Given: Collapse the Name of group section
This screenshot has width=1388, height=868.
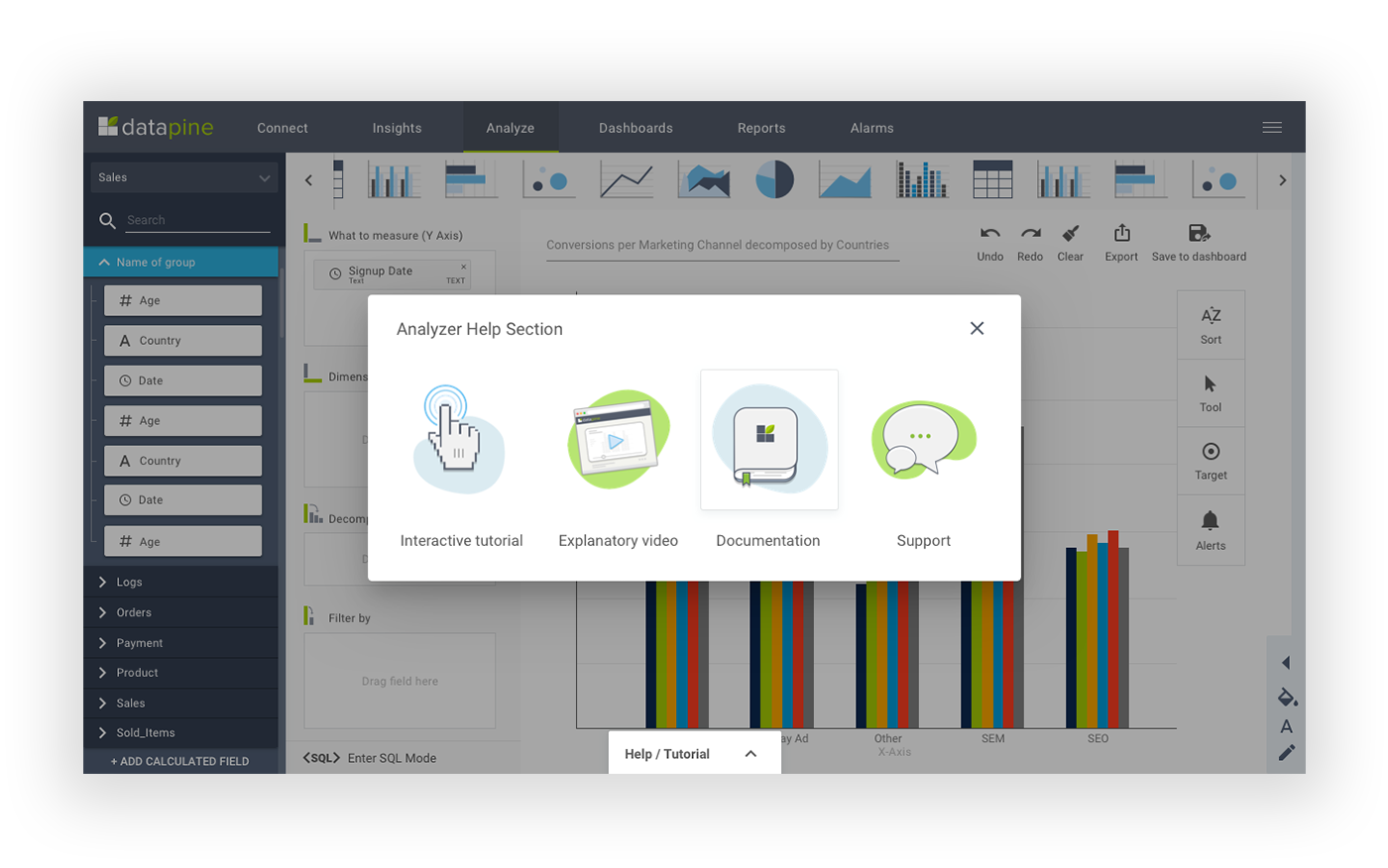Looking at the screenshot, I should [x=180, y=263].
